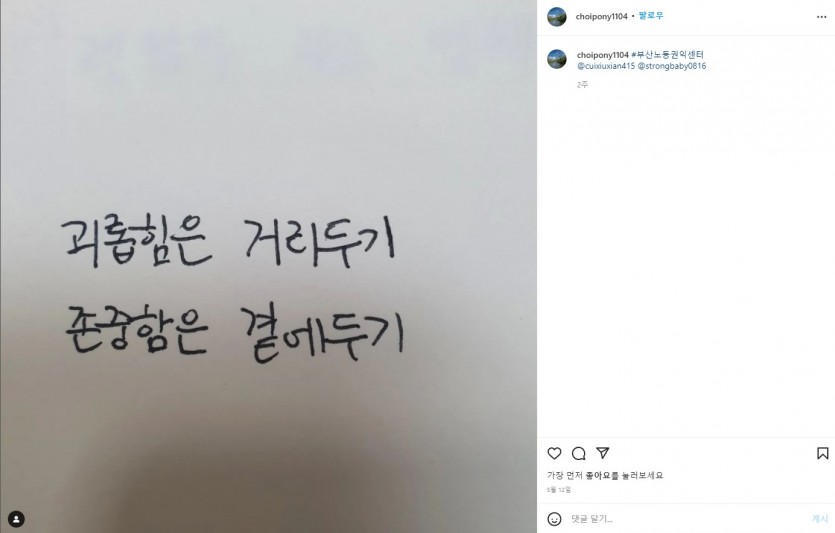Click the 2주 caption timestamp
The height and width of the screenshot is (533, 835).
(x=582, y=85)
